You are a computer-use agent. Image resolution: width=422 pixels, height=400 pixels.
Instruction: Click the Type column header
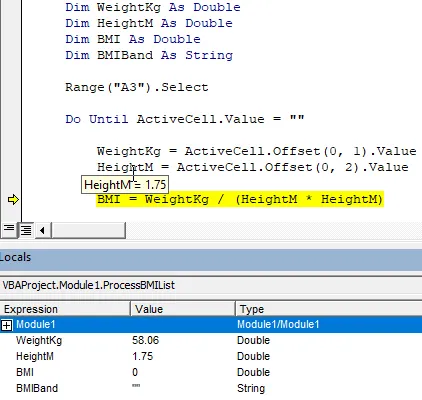[329, 309]
